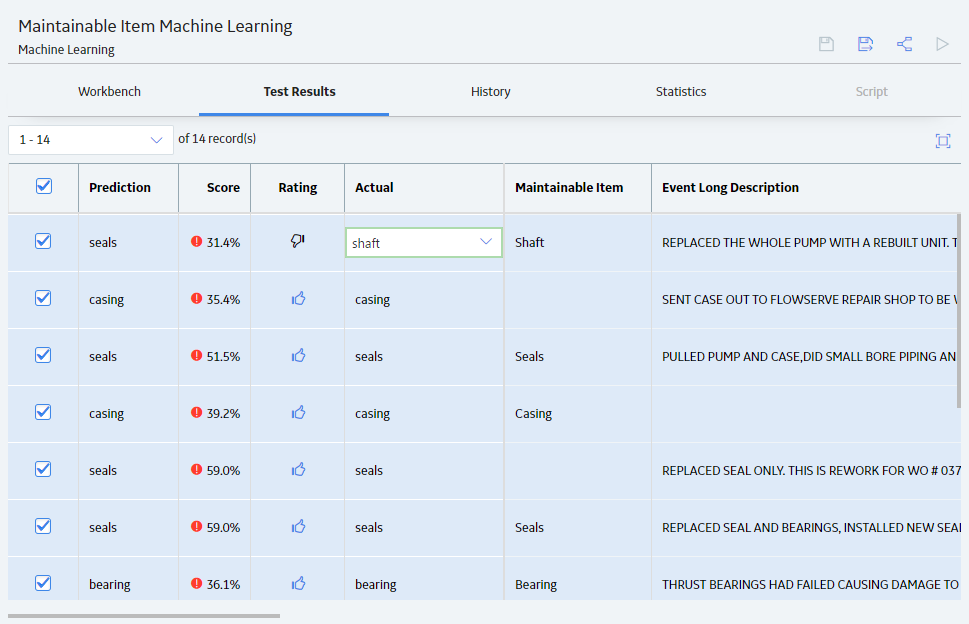Image resolution: width=969 pixels, height=624 pixels.
Task: Switch to the History tab
Action: tap(491, 91)
